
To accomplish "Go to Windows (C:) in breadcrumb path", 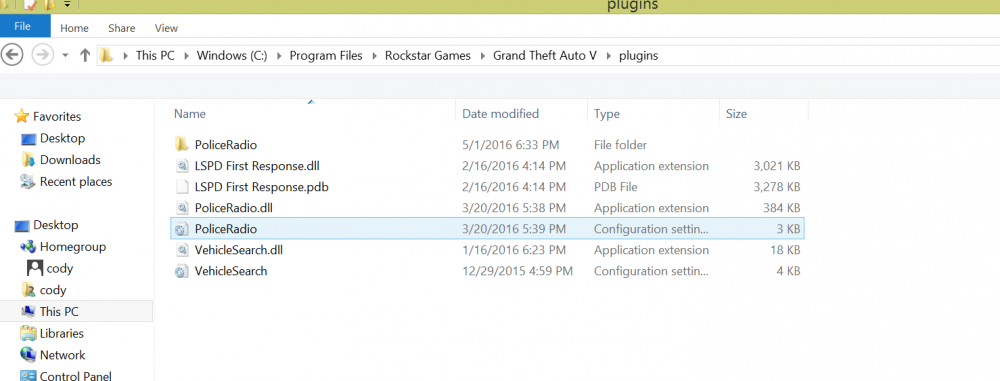I will [231, 56].
